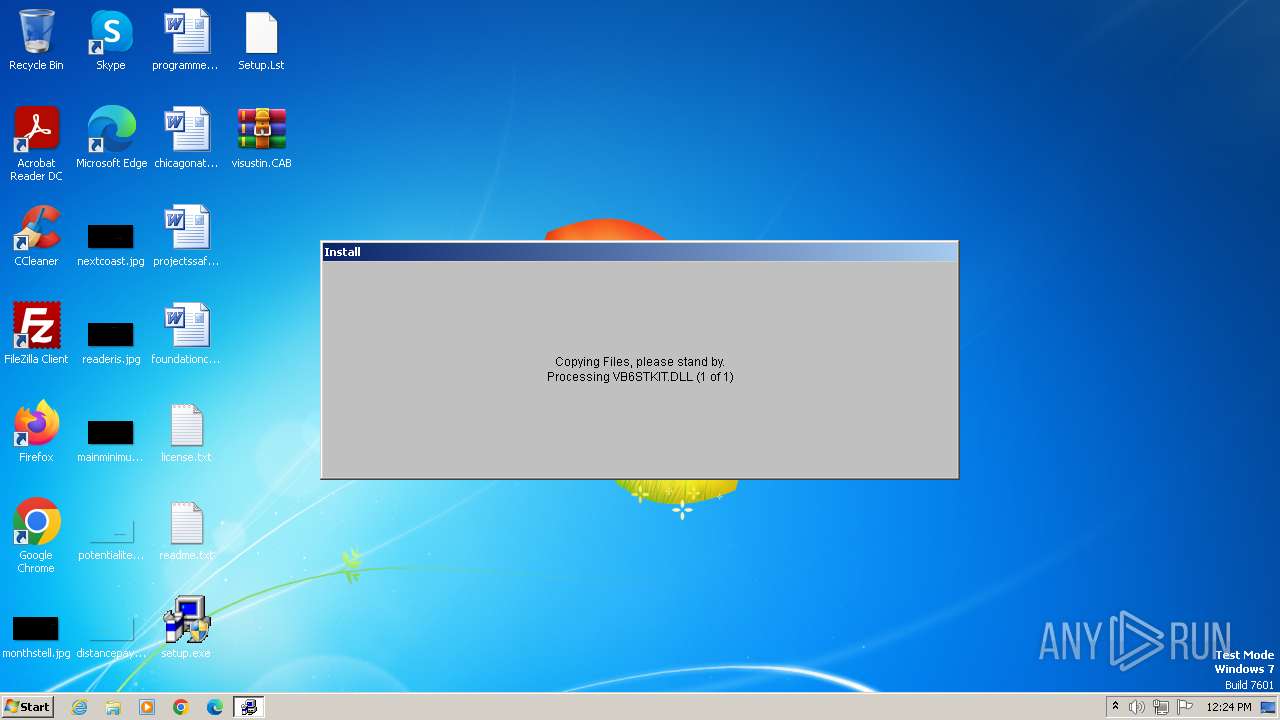Click the Copying Files please stand by text
The width and height of the screenshot is (1280, 720).
tap(640, 362)
